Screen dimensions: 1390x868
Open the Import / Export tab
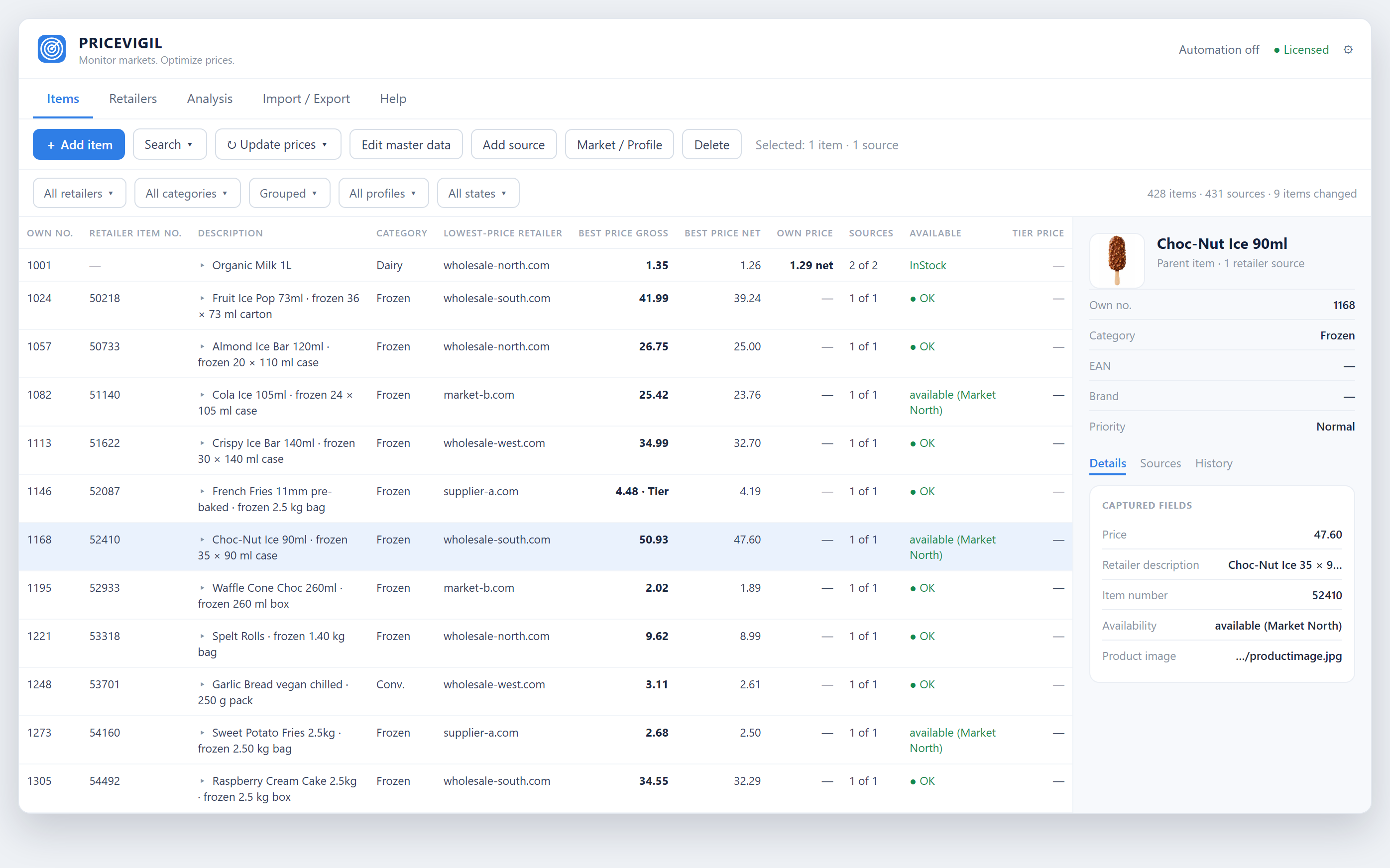coord(306,99)
